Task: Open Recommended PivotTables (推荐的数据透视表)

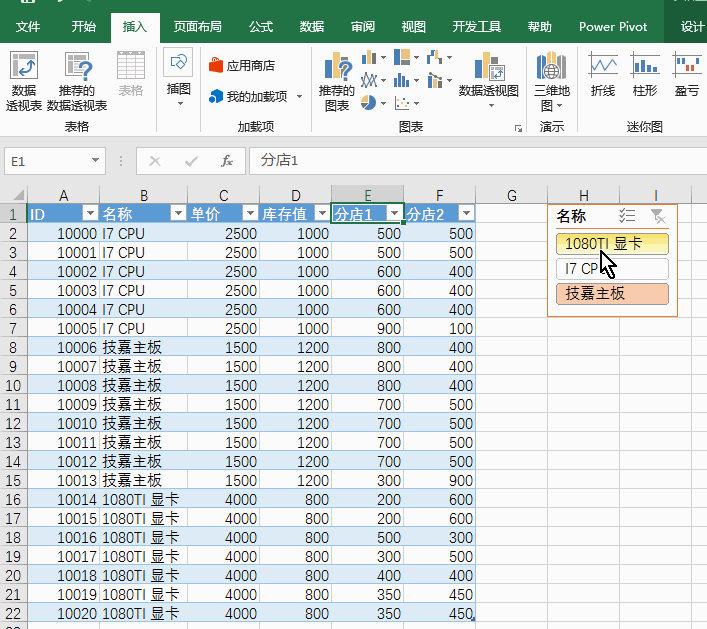Action: pyautogui.click(x=77, y=81)
